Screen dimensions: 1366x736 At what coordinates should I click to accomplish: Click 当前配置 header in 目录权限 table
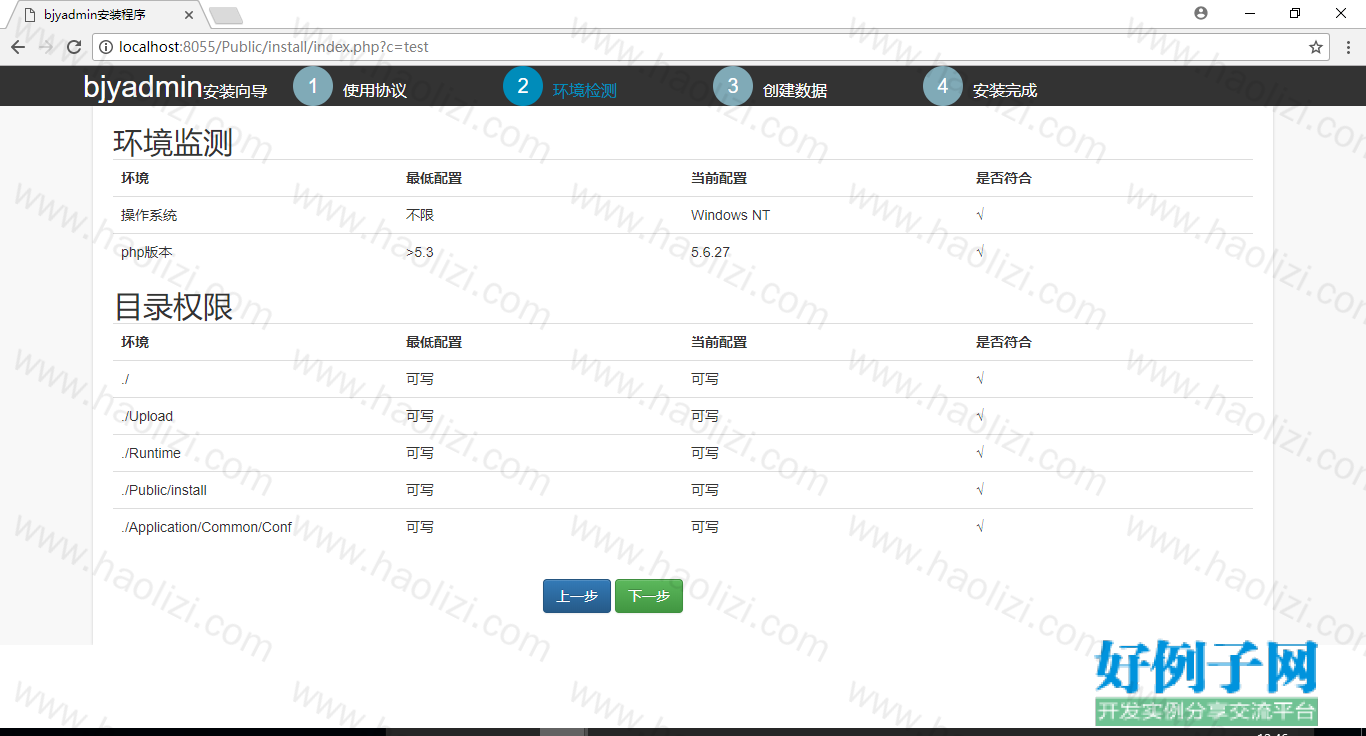pyautogui.click(x=719, y=342)
